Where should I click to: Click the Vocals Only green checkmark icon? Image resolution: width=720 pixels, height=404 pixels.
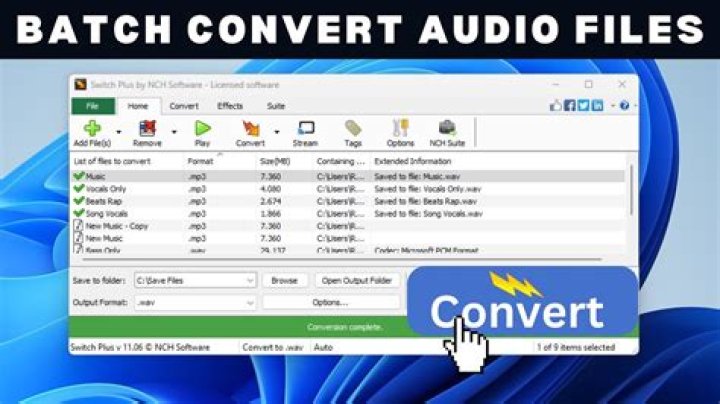[x=79, y=188]
